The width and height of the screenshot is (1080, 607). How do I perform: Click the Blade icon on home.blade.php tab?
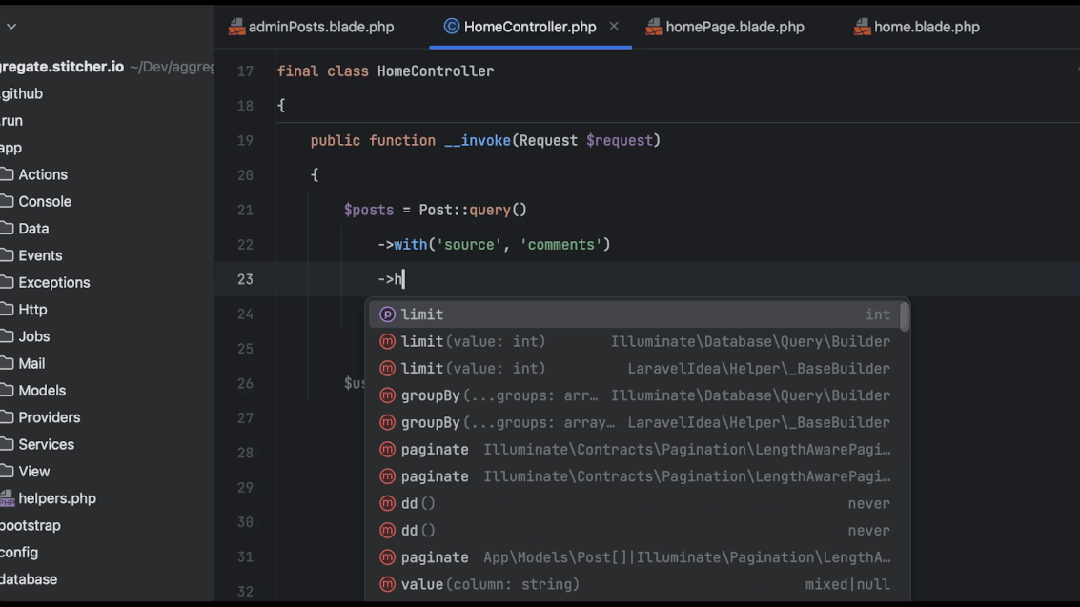(x=862, y=27)
